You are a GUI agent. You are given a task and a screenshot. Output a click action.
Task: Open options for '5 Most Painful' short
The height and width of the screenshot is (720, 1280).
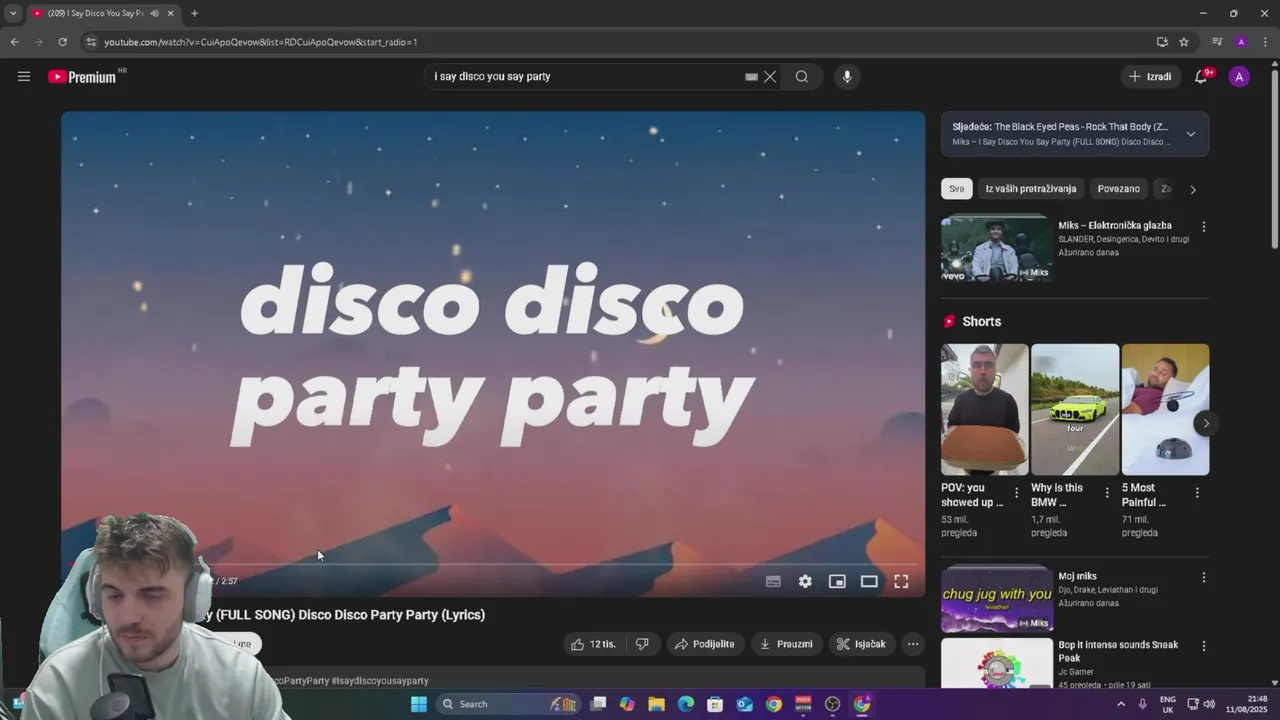pyautogui.click(x=1197, y=492)
